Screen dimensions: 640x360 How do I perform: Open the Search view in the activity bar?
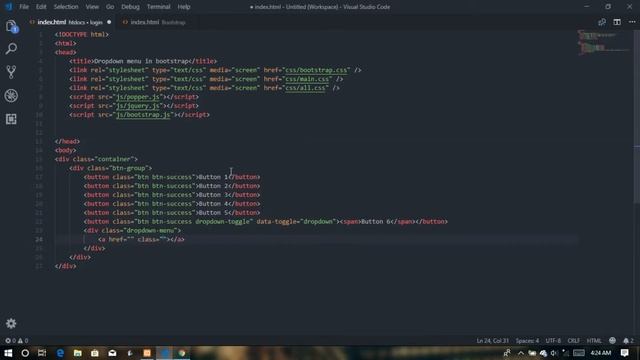click(x=11, y=49)
